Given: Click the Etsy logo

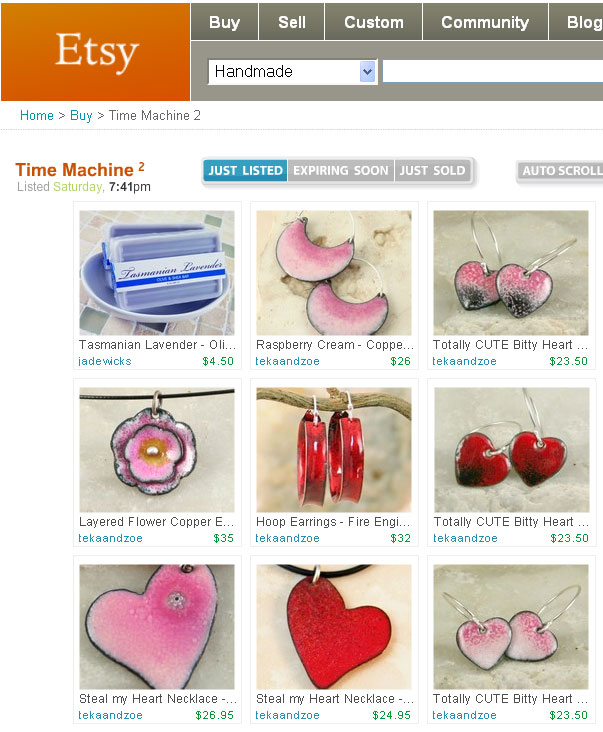Looking at the screenshot, I should [x=96, y=52].
